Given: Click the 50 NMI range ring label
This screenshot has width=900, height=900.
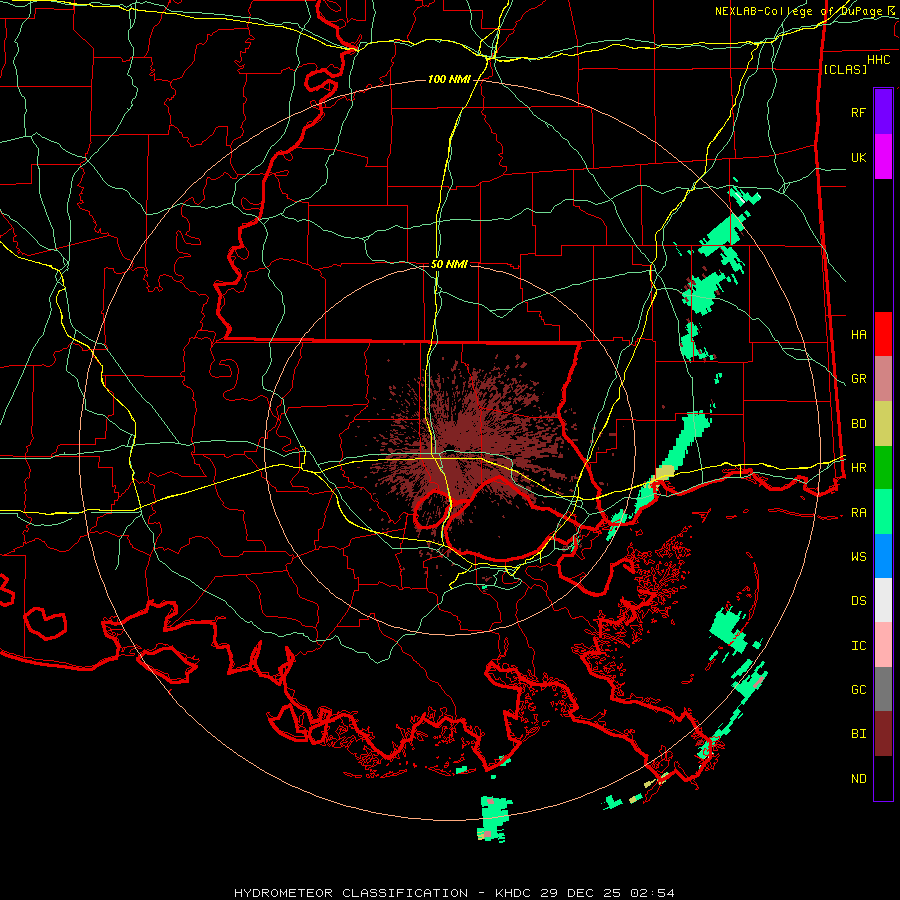Looking at the screenshot, I should tap(449, 264).
